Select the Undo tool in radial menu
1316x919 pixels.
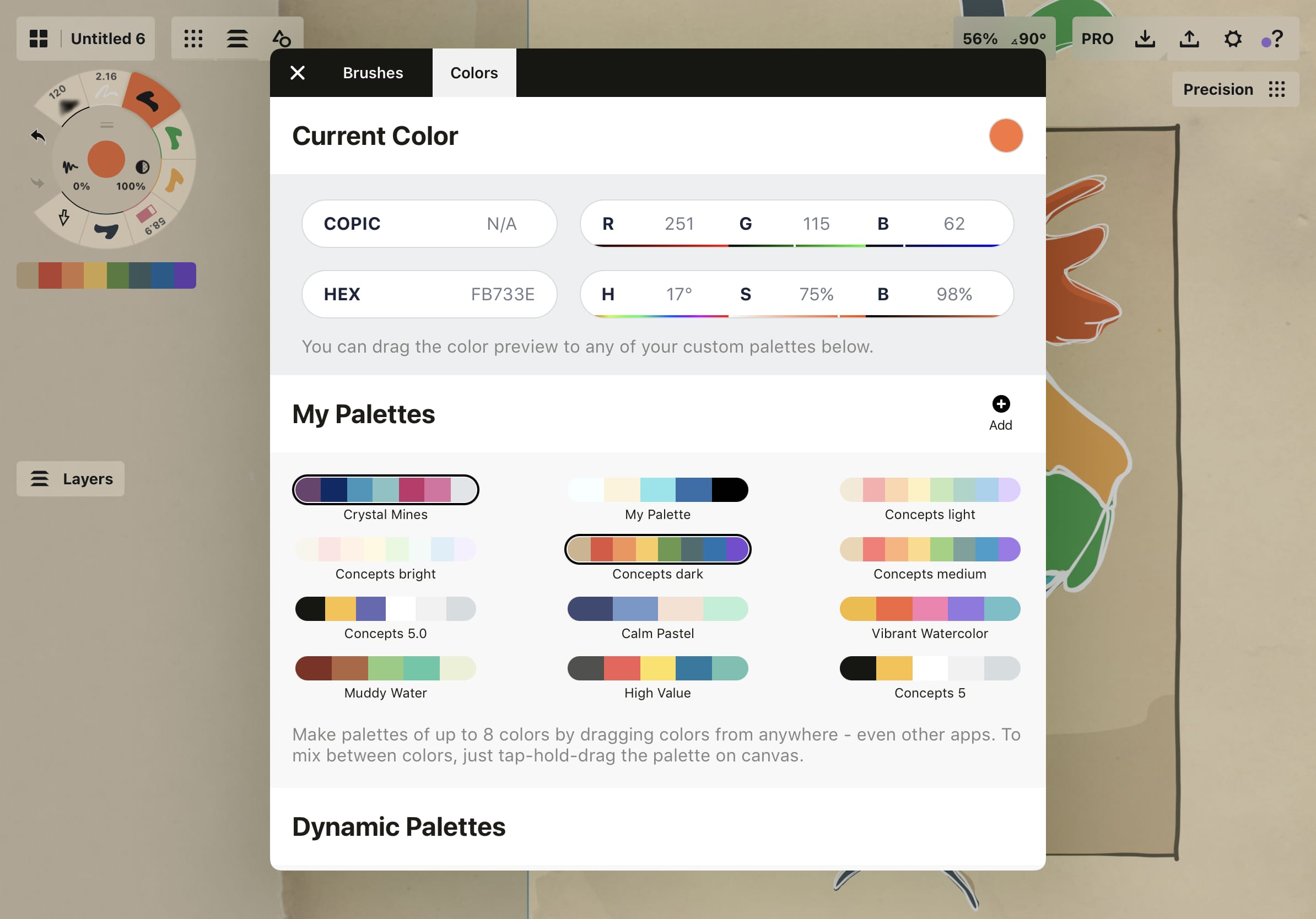coord(37,134)
